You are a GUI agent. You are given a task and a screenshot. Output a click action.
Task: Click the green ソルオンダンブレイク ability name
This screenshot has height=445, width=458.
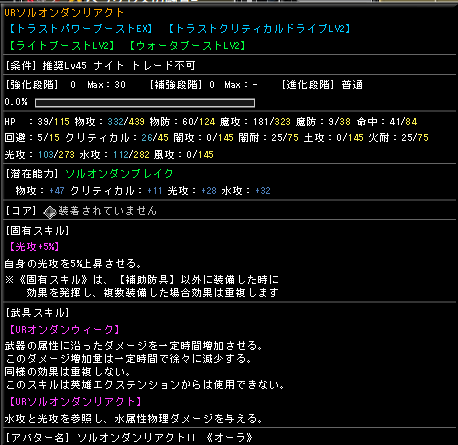(119, 174)
